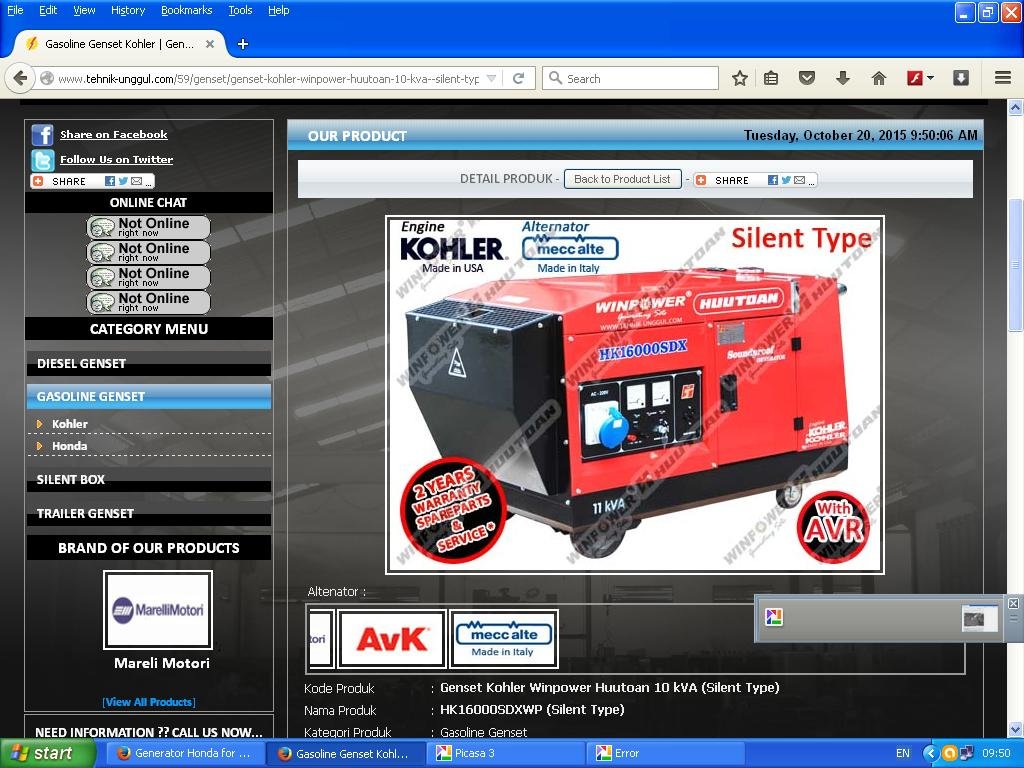Click the monitor icon in the system tray
1024x768 pixels.
click(967, 754)
